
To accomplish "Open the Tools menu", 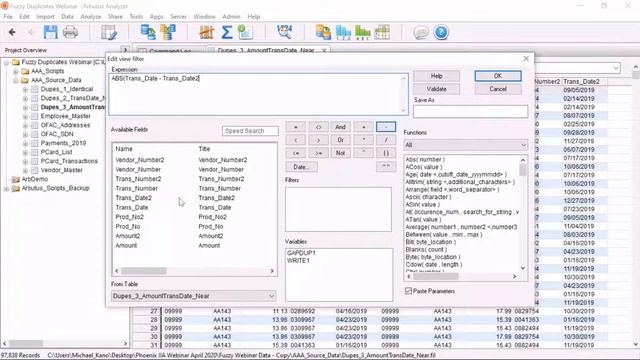I will [136, 17].
